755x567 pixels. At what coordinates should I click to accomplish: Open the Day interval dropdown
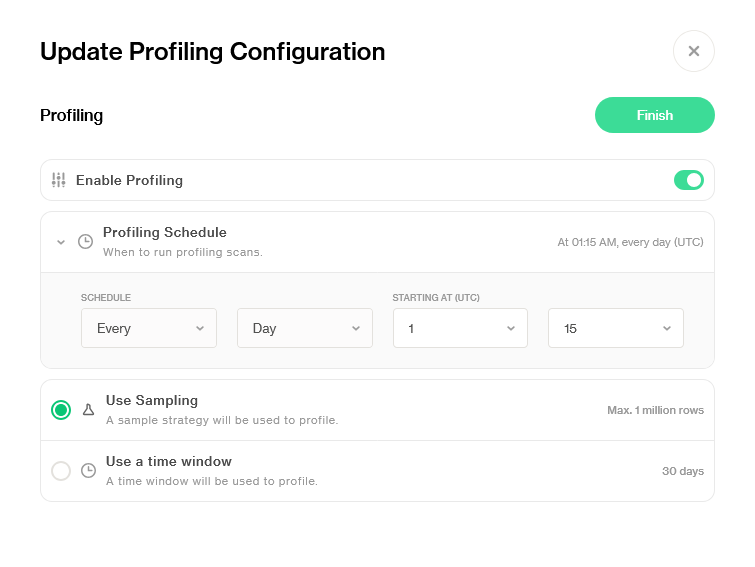305,328
